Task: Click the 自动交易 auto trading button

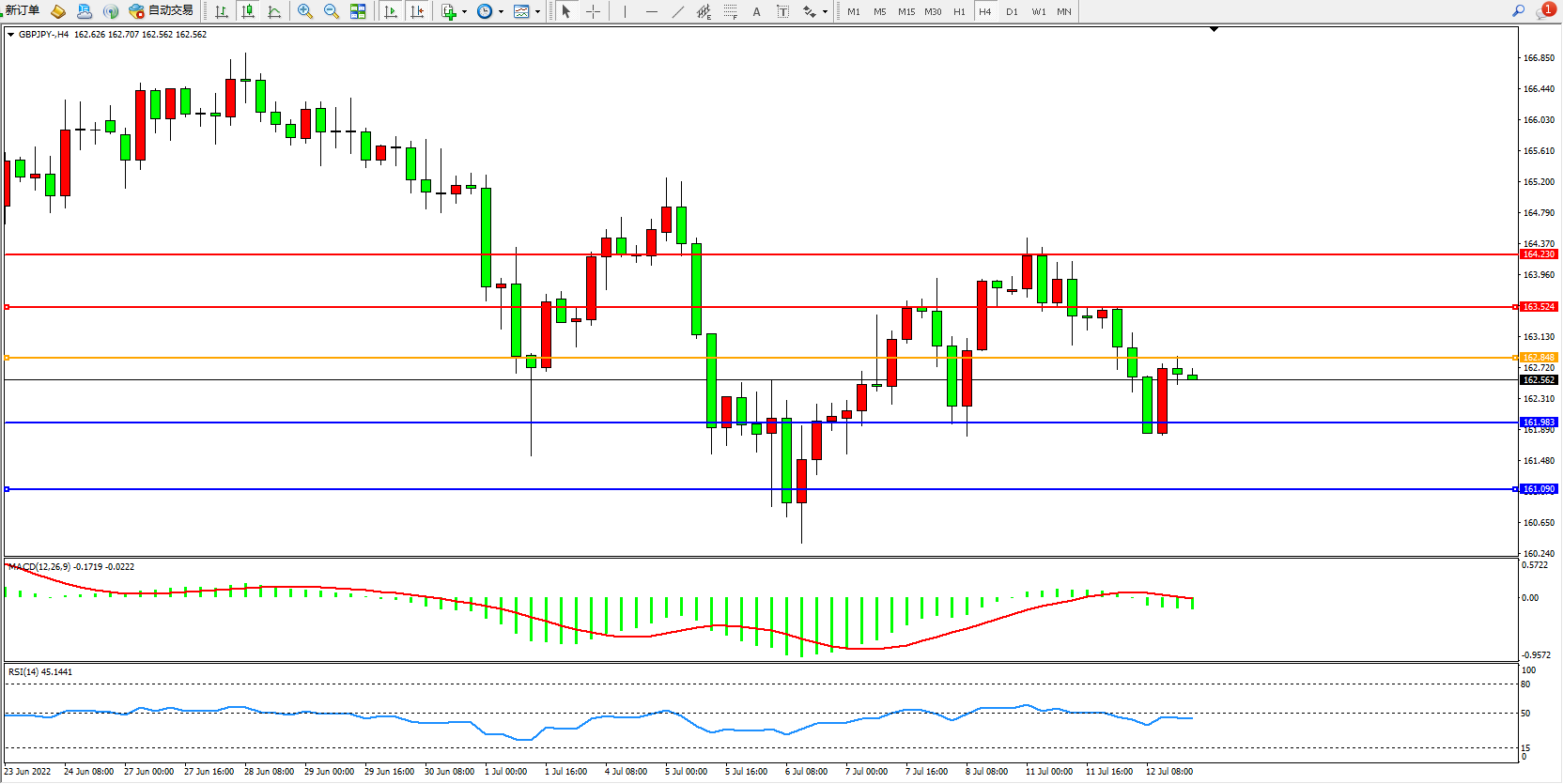Action: 162,10
